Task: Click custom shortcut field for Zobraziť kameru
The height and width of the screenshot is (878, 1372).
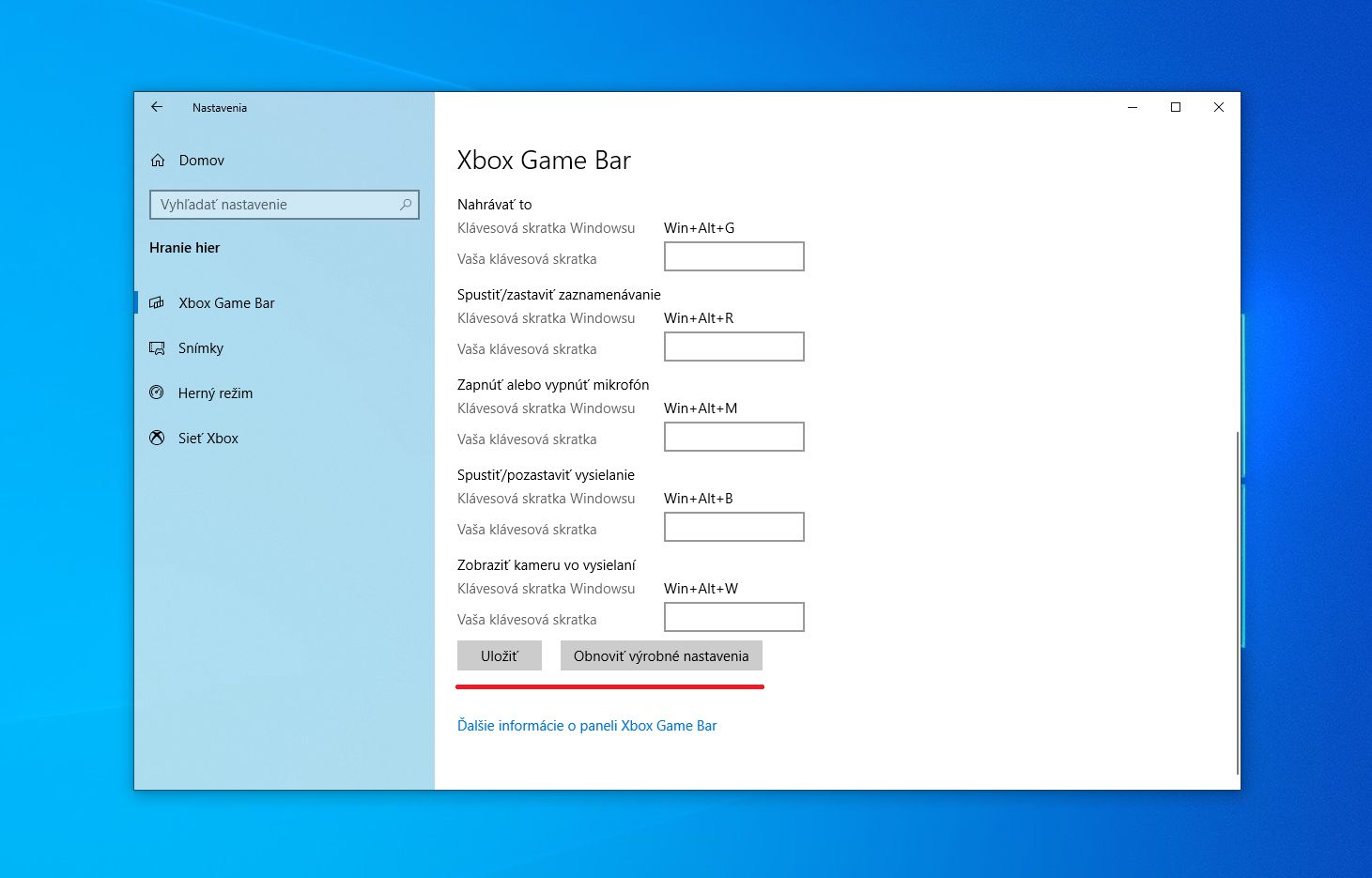Action: (734, 617)
